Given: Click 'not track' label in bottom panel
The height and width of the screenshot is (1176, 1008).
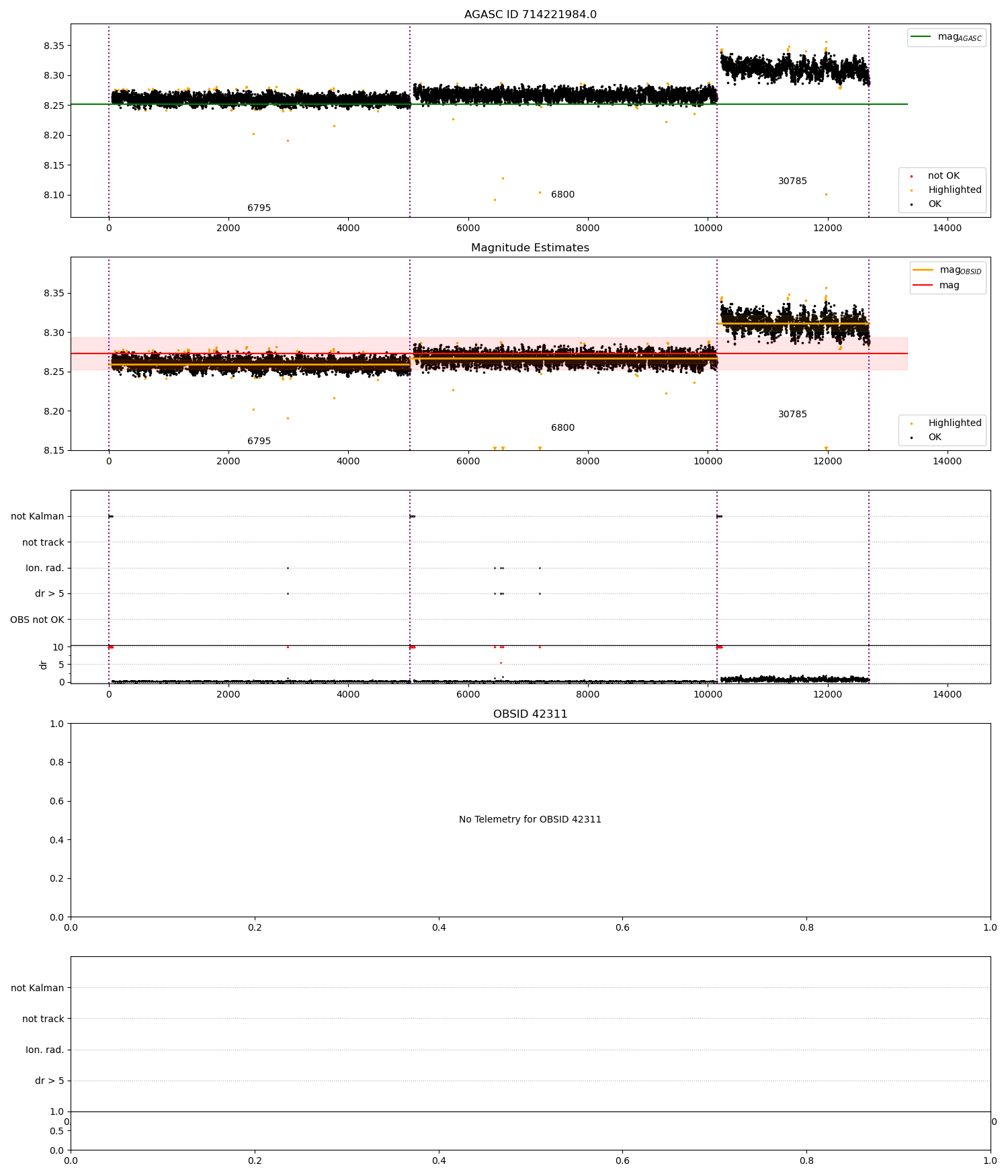Looking at the screenshot, I should click(x=43, y=1019).
